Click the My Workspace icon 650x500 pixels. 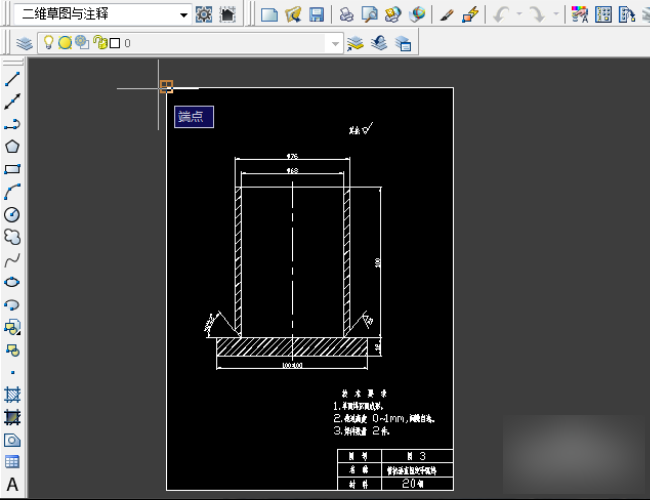click(x=228, y=15)
